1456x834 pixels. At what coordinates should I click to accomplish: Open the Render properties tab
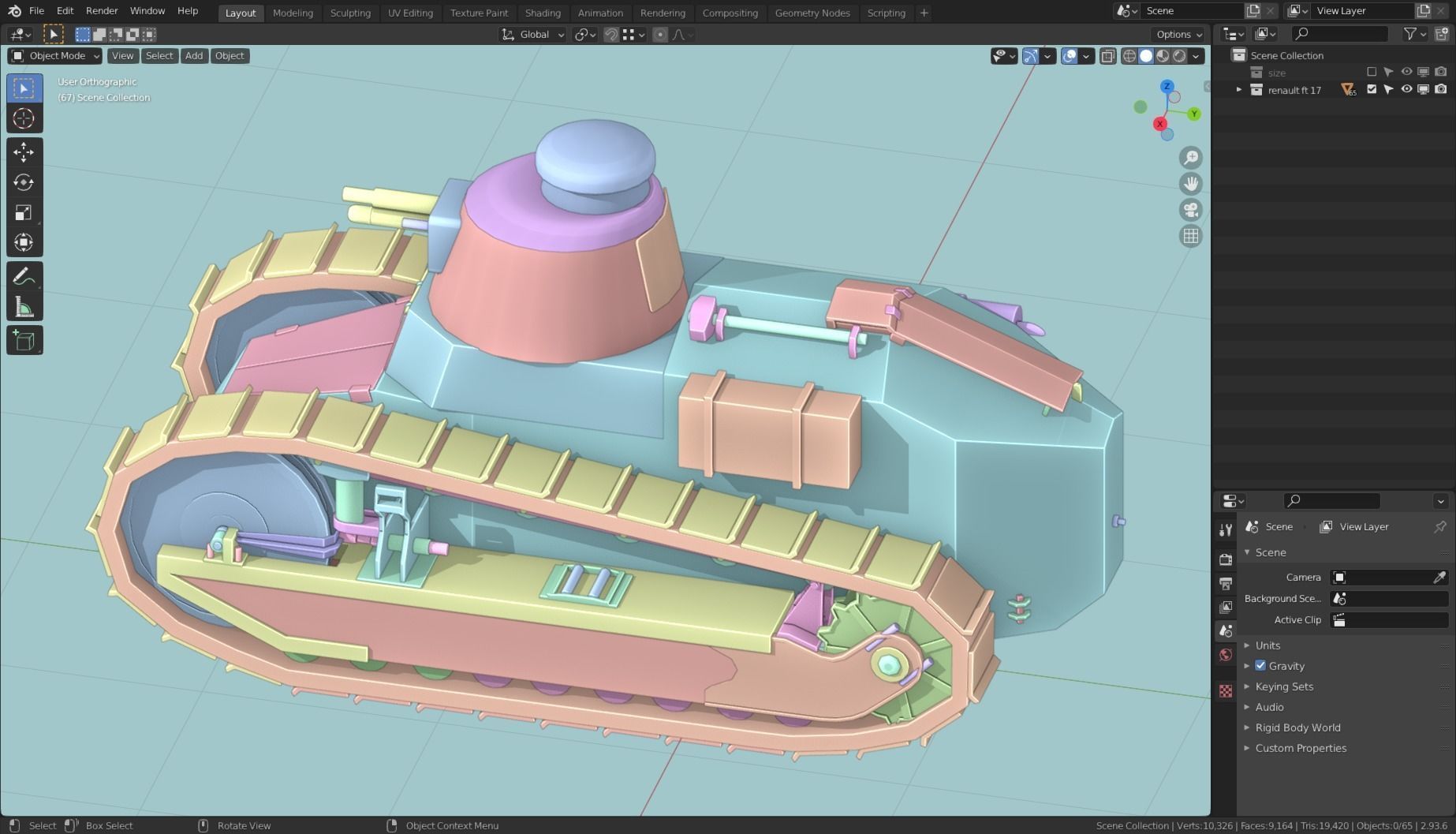tap(1226, 559)
